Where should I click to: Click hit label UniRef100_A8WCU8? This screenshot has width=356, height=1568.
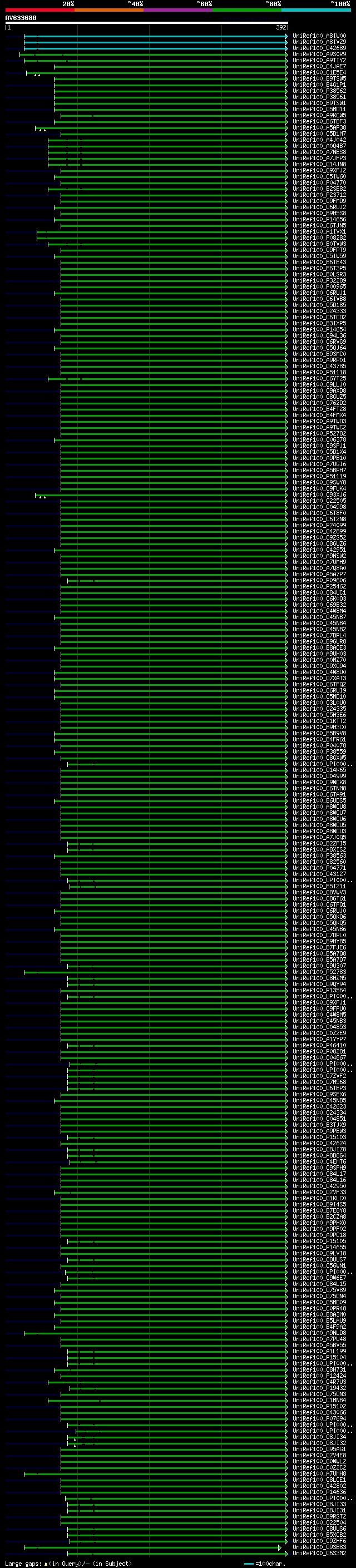(319, 807)
